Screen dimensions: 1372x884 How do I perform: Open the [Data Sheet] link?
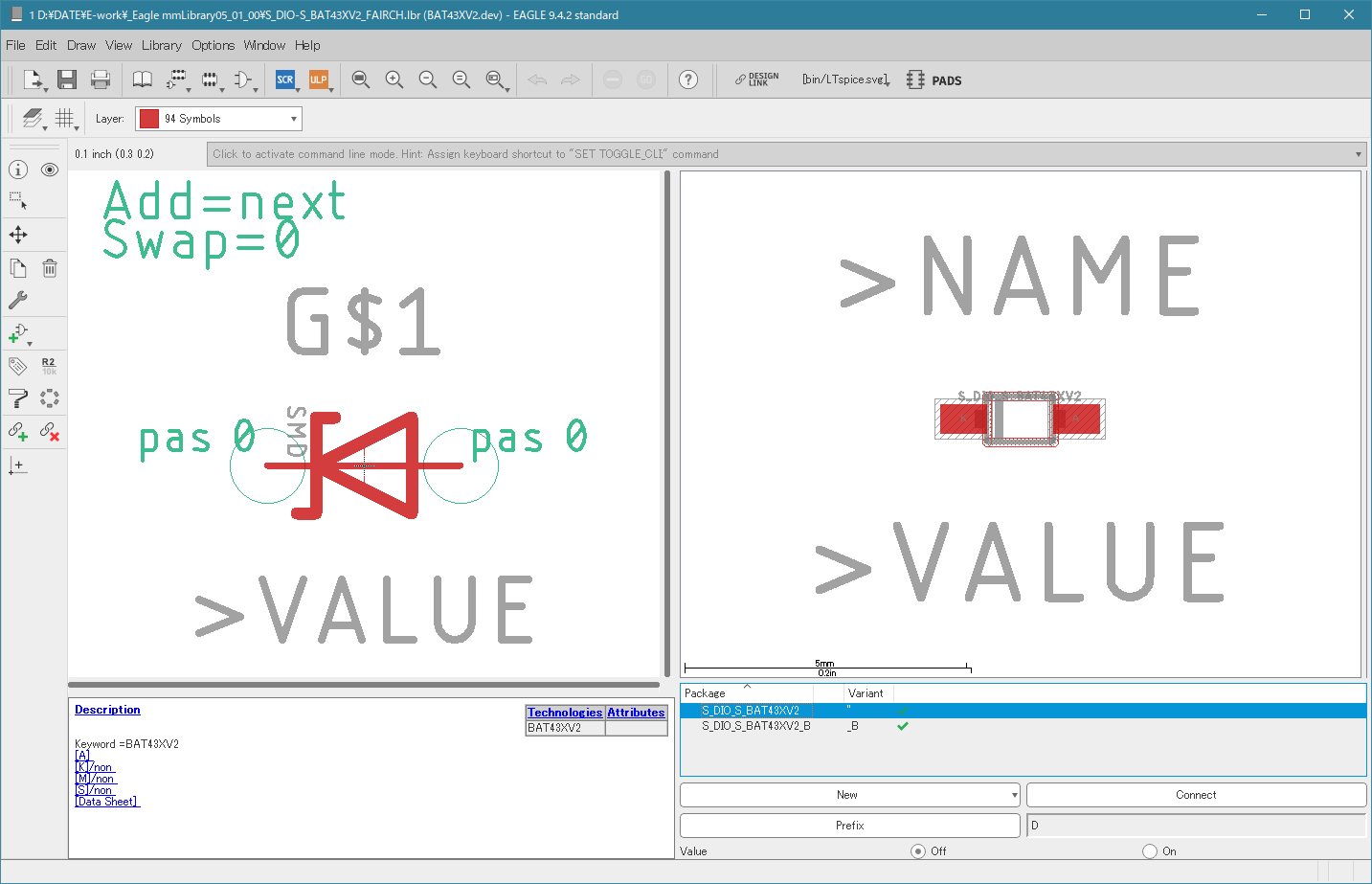(x=107, y=802)
